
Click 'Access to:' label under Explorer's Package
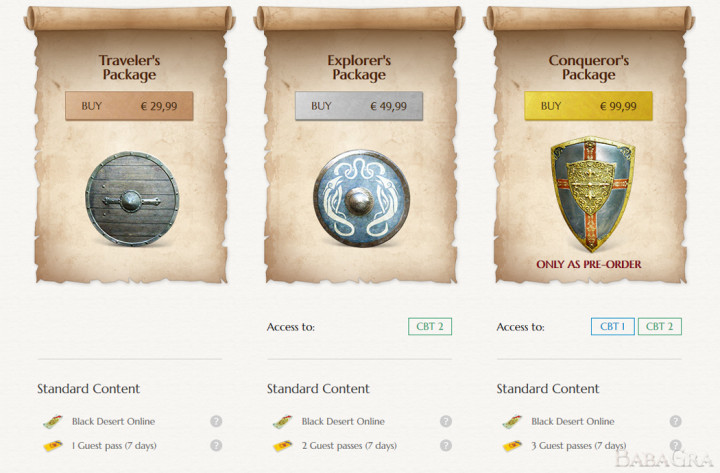[291, 327]
